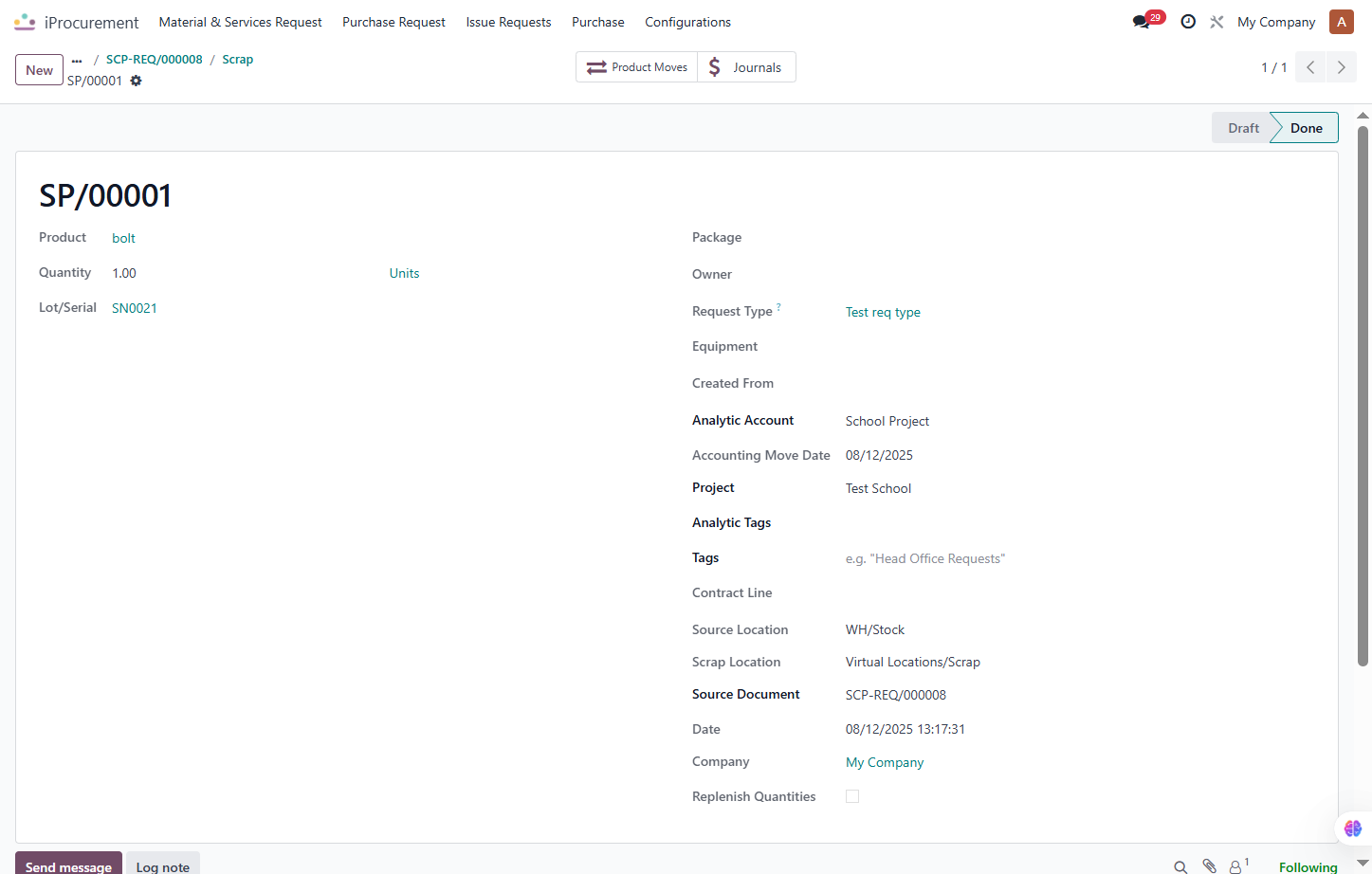Open the SN0021 lot/serial link
The image size is (1372, 874).
[135, 308]
